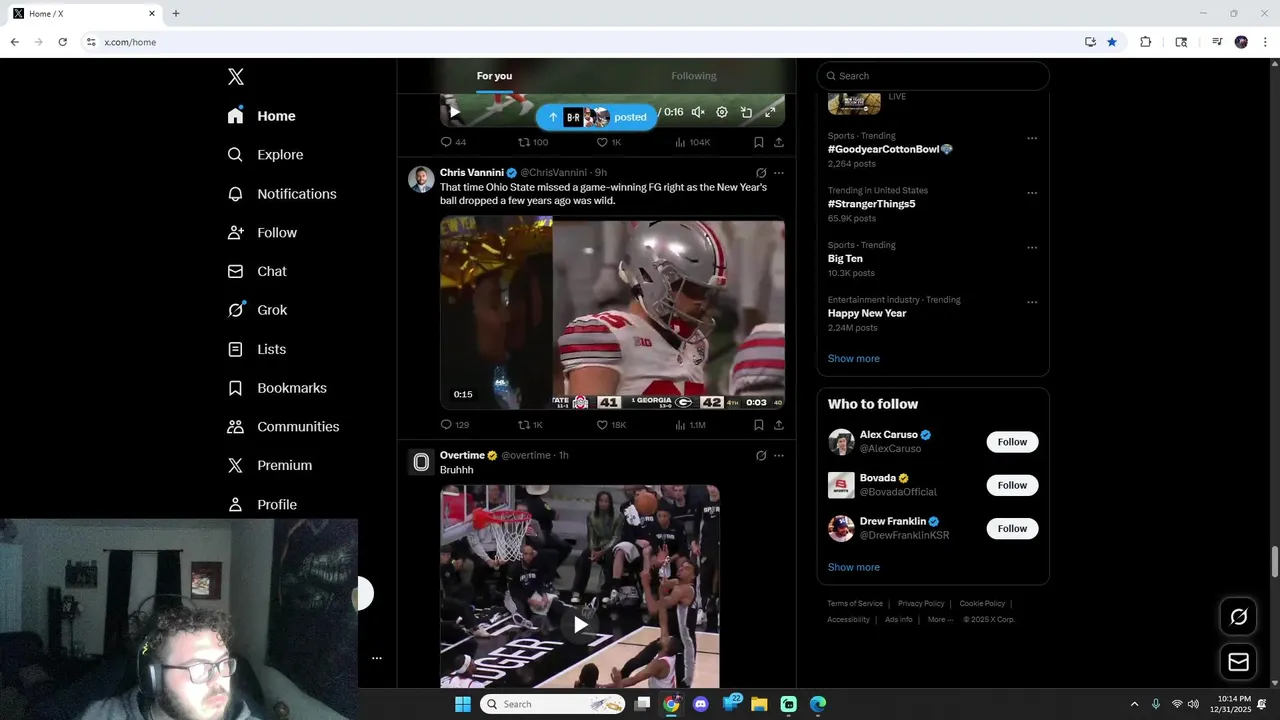Screen dimensions: 1280x720
Task: Follow Bovada
Action: (1012, 485)
